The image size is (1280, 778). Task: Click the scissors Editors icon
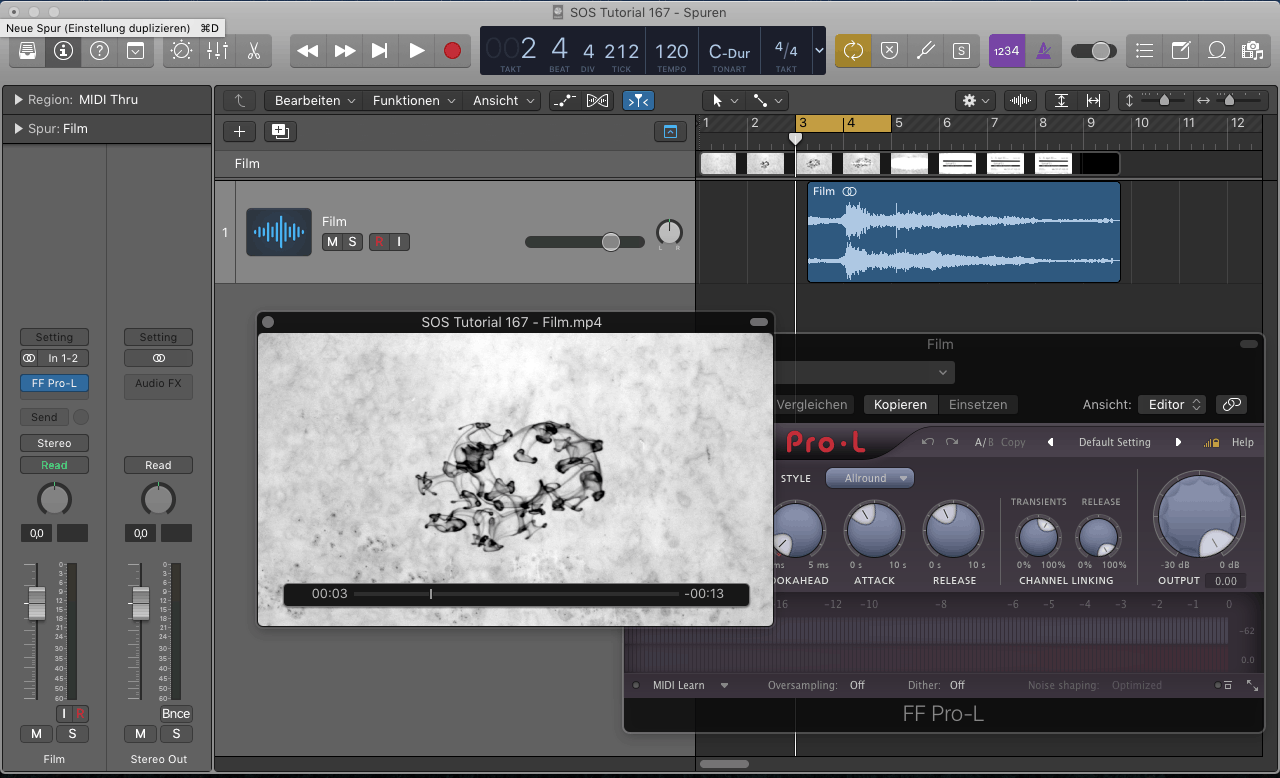(253, 51)
